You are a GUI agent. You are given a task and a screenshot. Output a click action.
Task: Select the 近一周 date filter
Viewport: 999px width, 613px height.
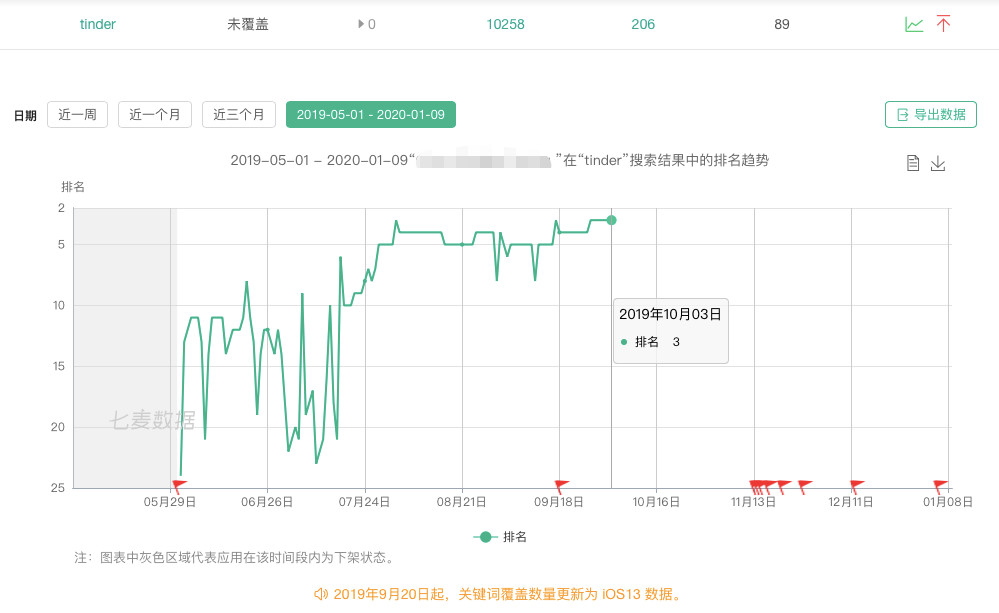pos(79,114)
